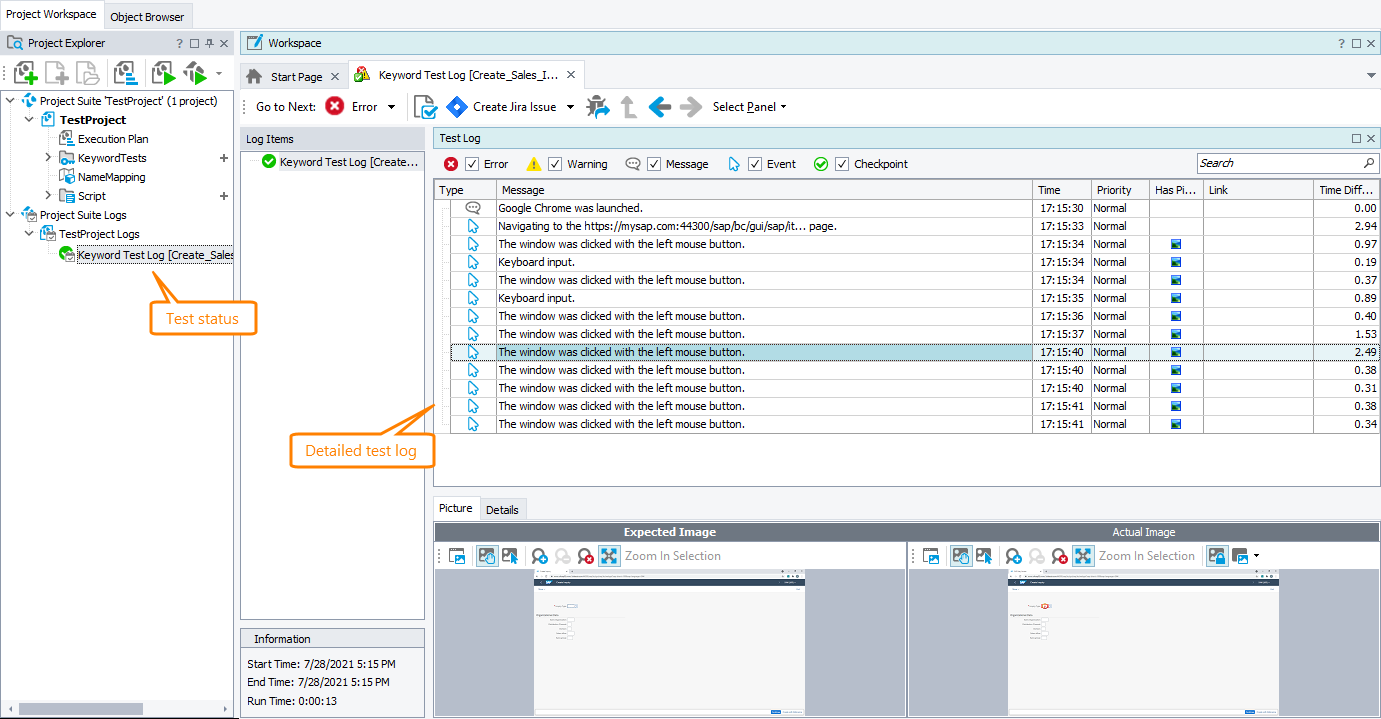The image size is (1381, 719).
Task: Open the Select Panel dropdown
Action: 749,107
